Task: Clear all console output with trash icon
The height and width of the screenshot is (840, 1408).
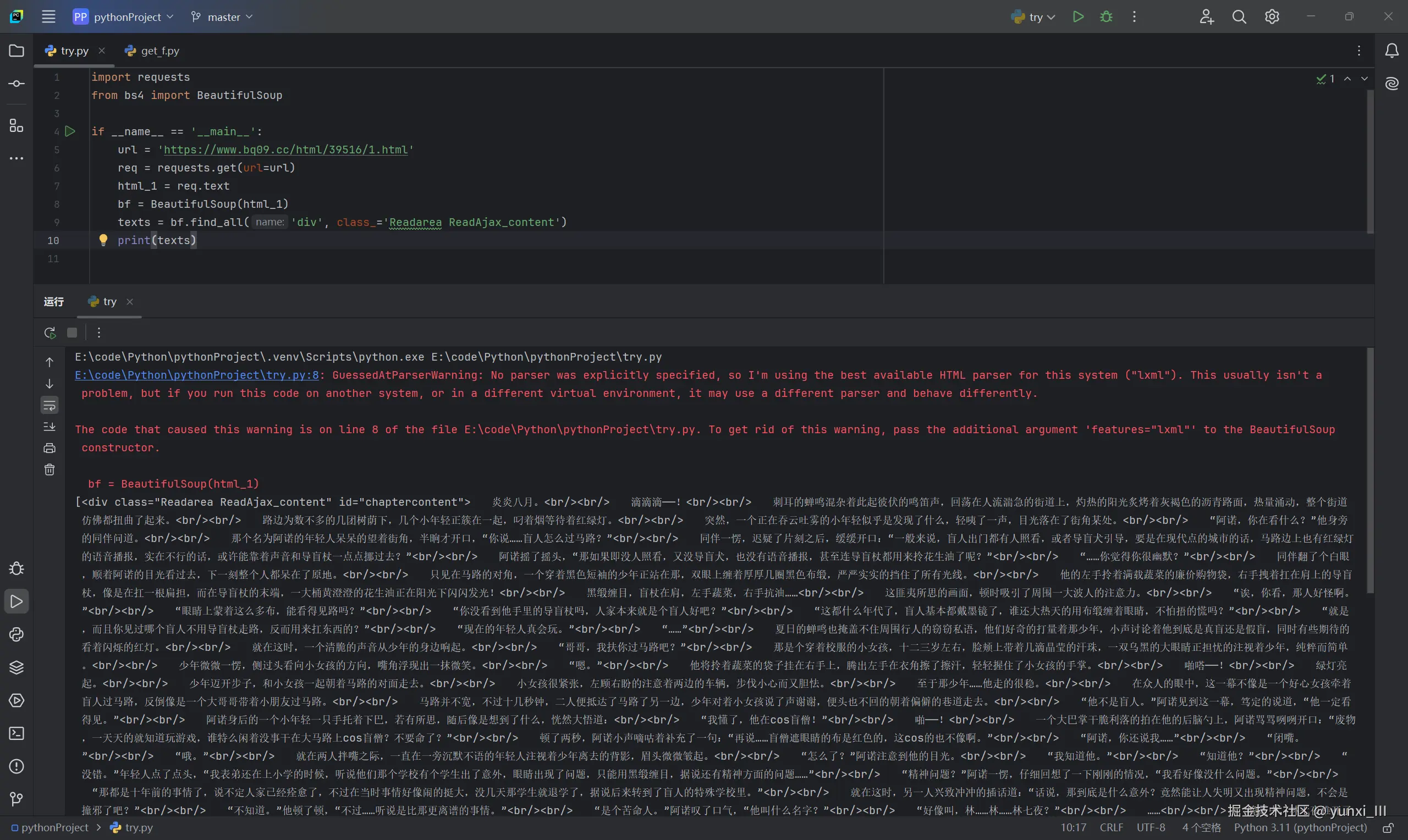Action: (x=50, y=470)
